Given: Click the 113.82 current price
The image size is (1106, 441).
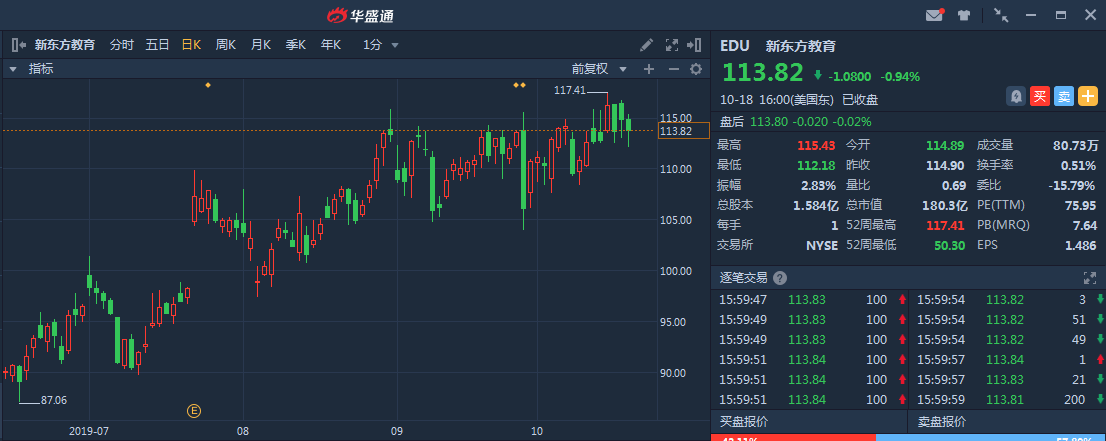Looking at the screenshot, I should [x=762, y=73].
